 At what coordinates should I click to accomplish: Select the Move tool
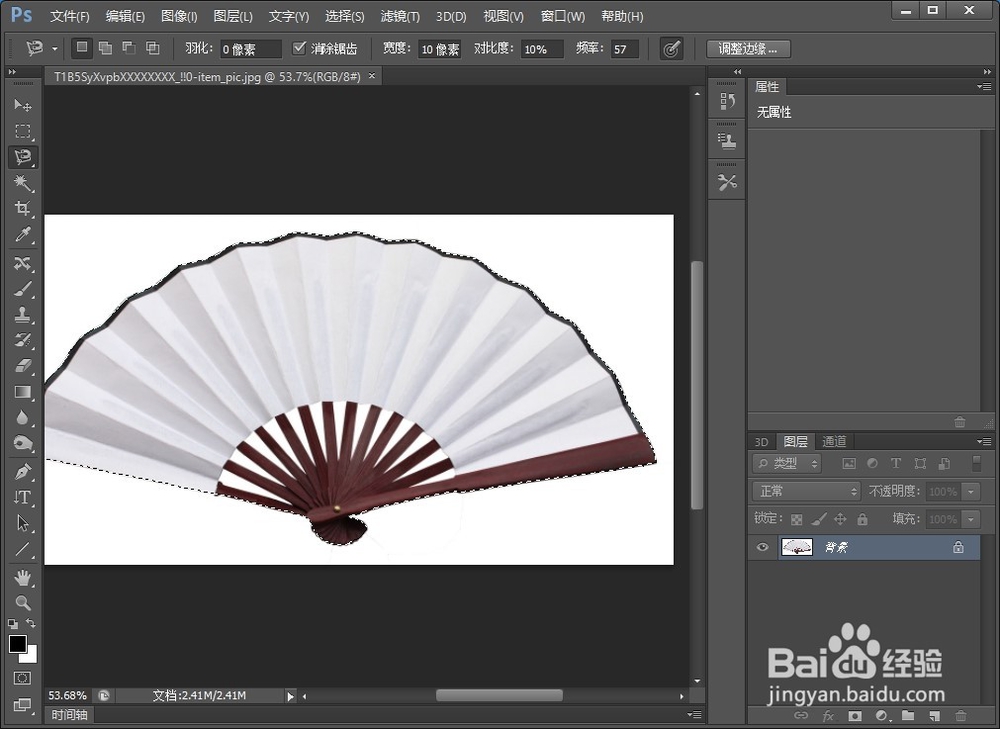click(x=23, y=105)
